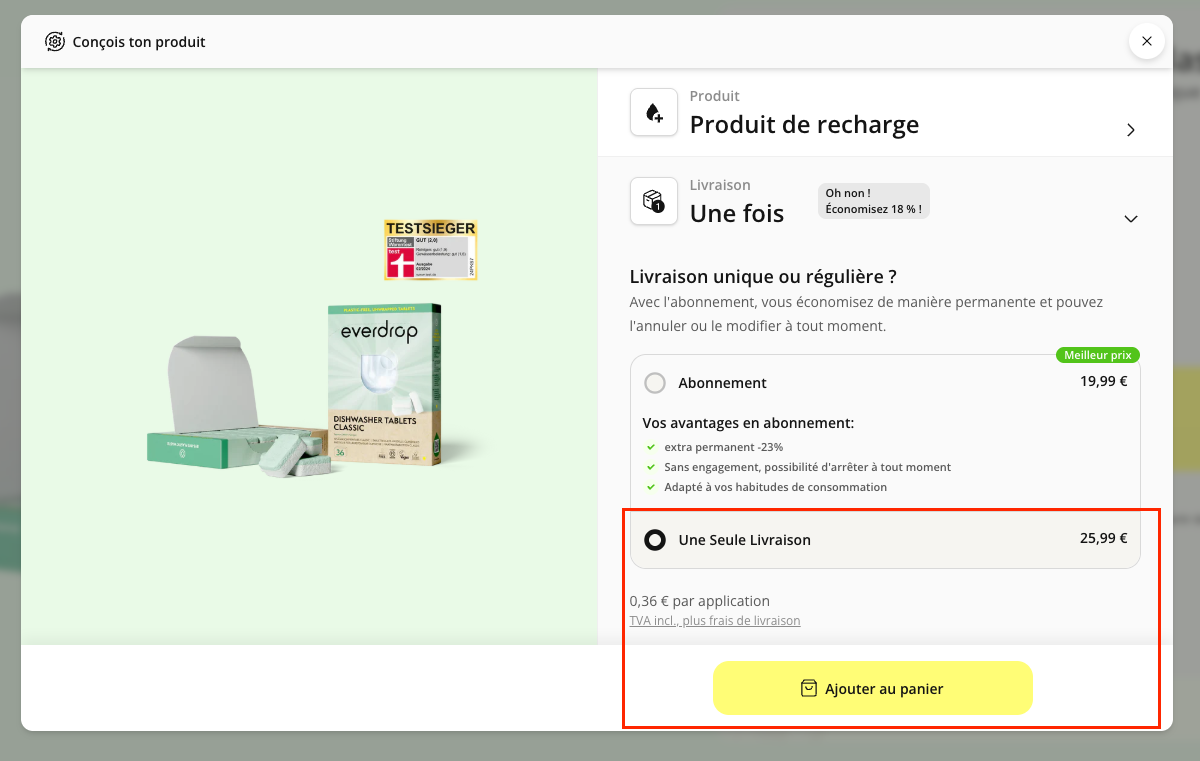Image resolution: width=1200 pixels, height=761 pixels.
Task: Collapse the Livraison section with the down chevron
Action: (x=1131, y=218)
